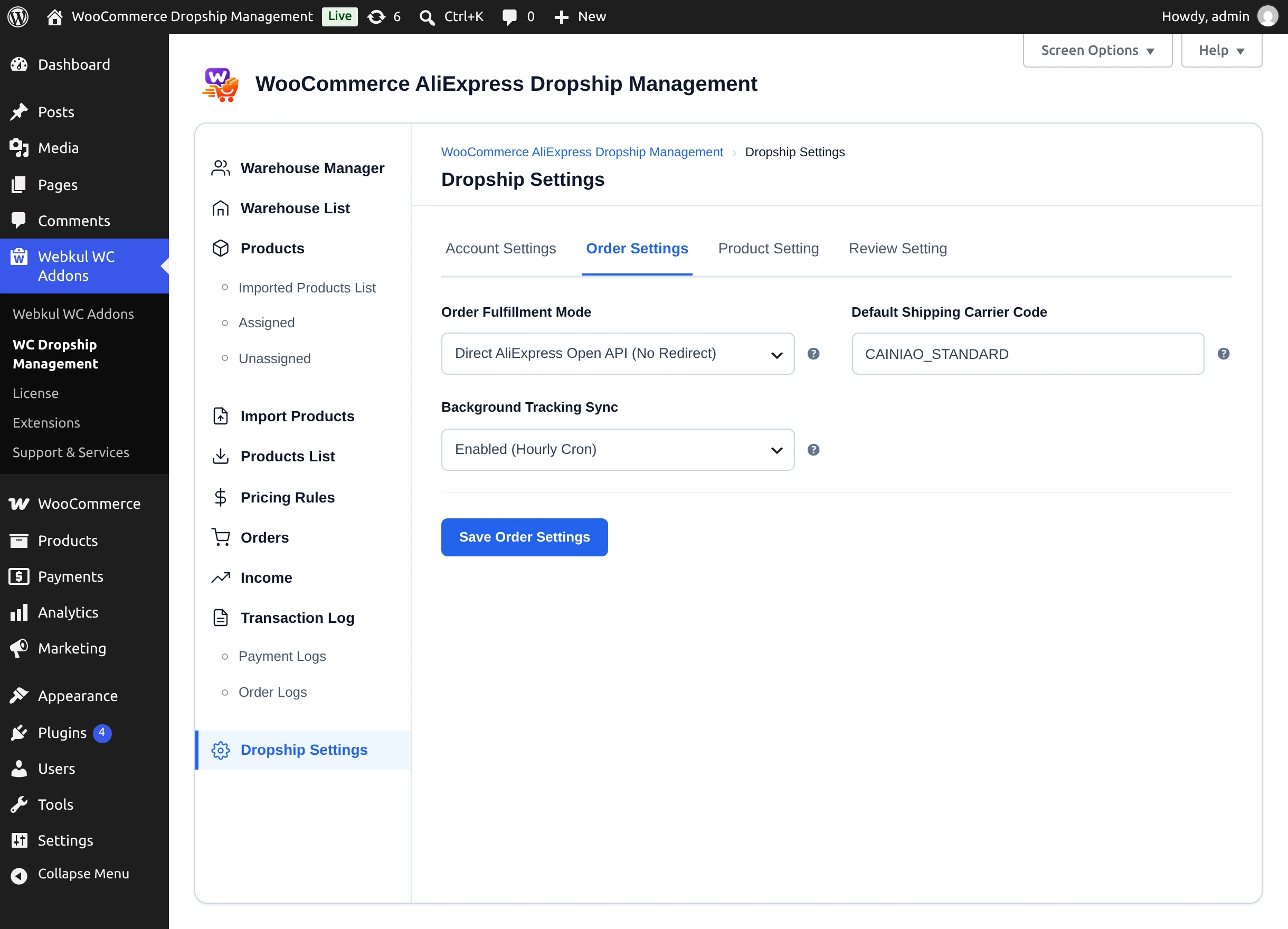Click the Live site status badge
This screenshot has width=1288, height=929.
coord(339,16)
